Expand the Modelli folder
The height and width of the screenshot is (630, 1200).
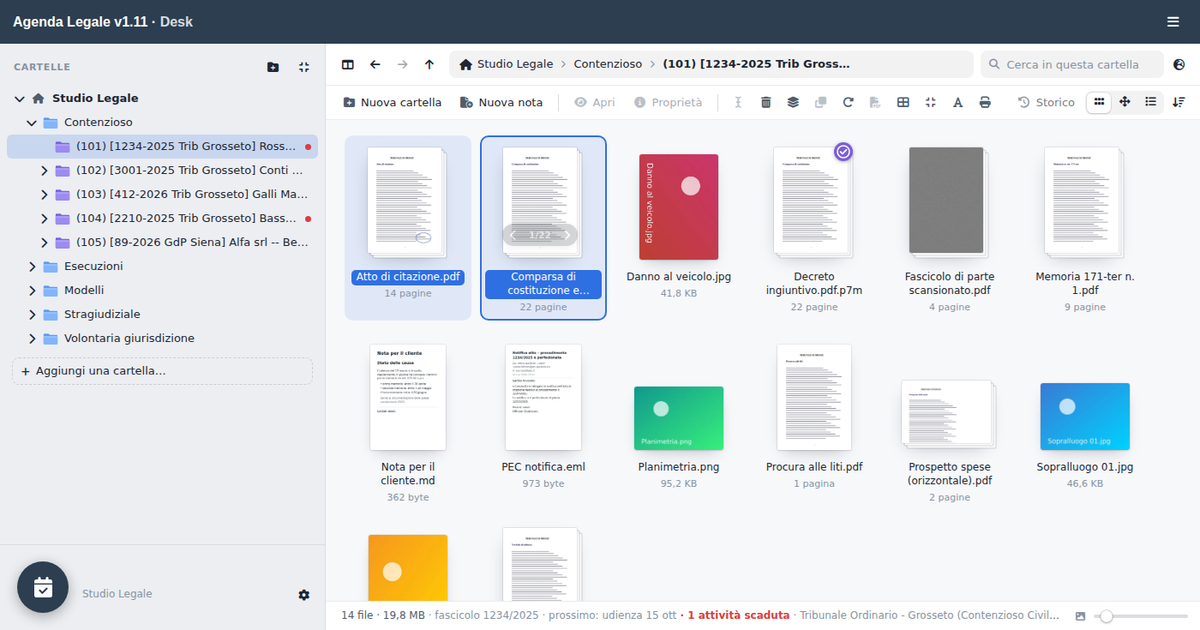[x=31, y=290]
